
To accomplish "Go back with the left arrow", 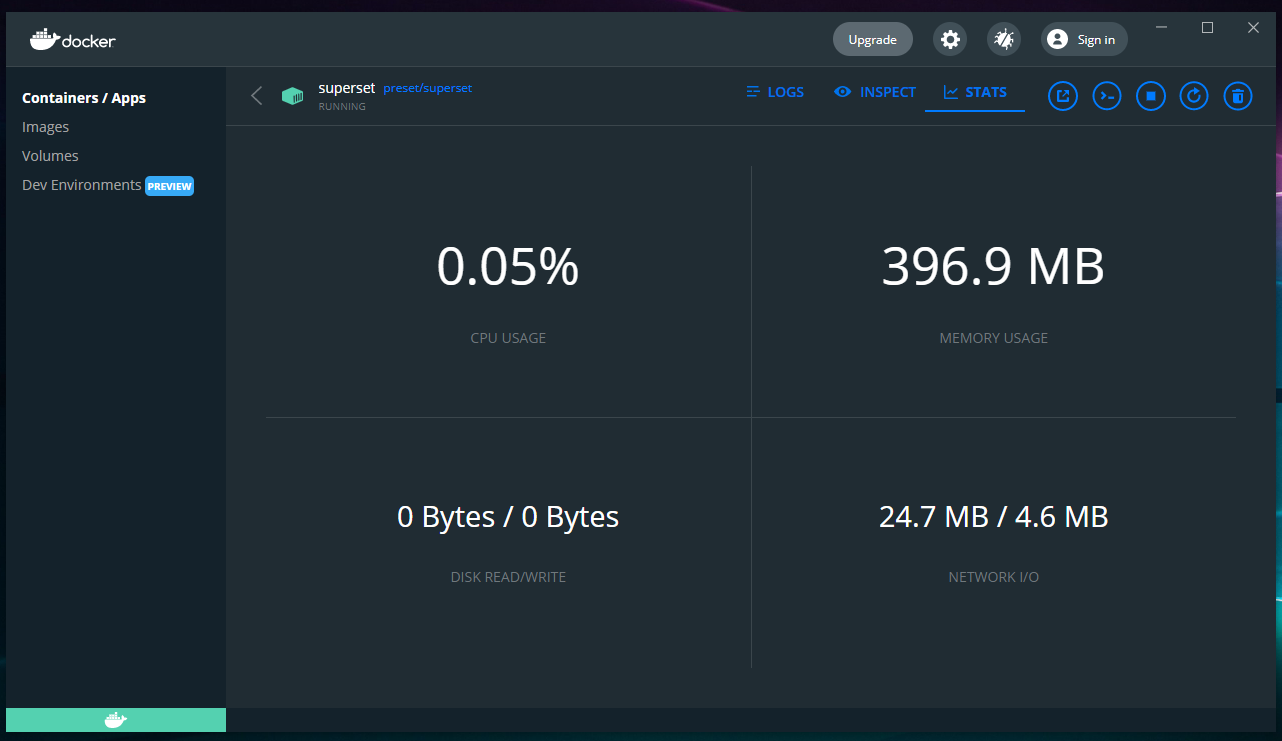I will pyautogui.click(x=256, y=95).
